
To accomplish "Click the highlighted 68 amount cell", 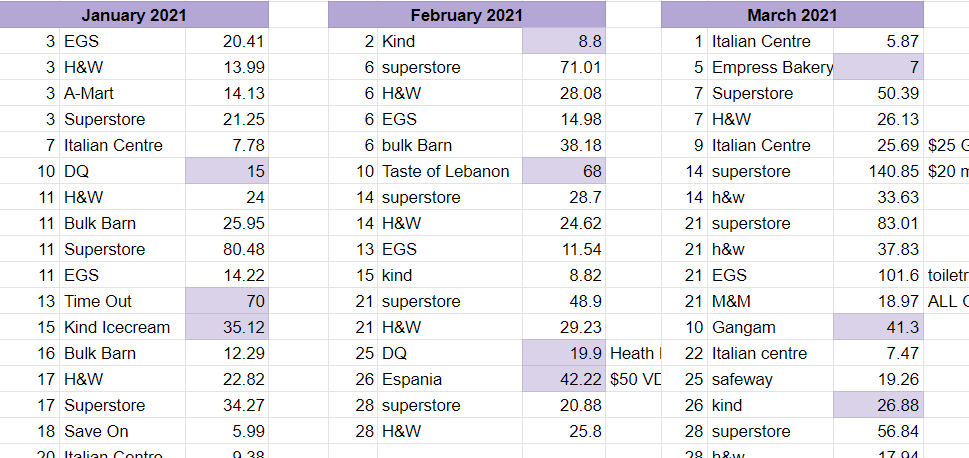I will [x=563, y=171].
